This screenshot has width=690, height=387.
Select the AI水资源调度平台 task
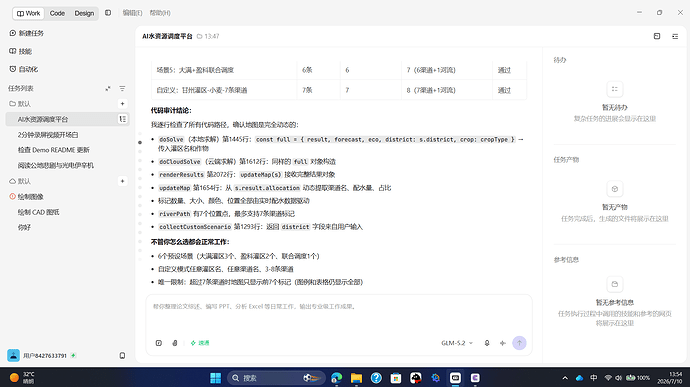pyautogui.click(x=43, y=119)
